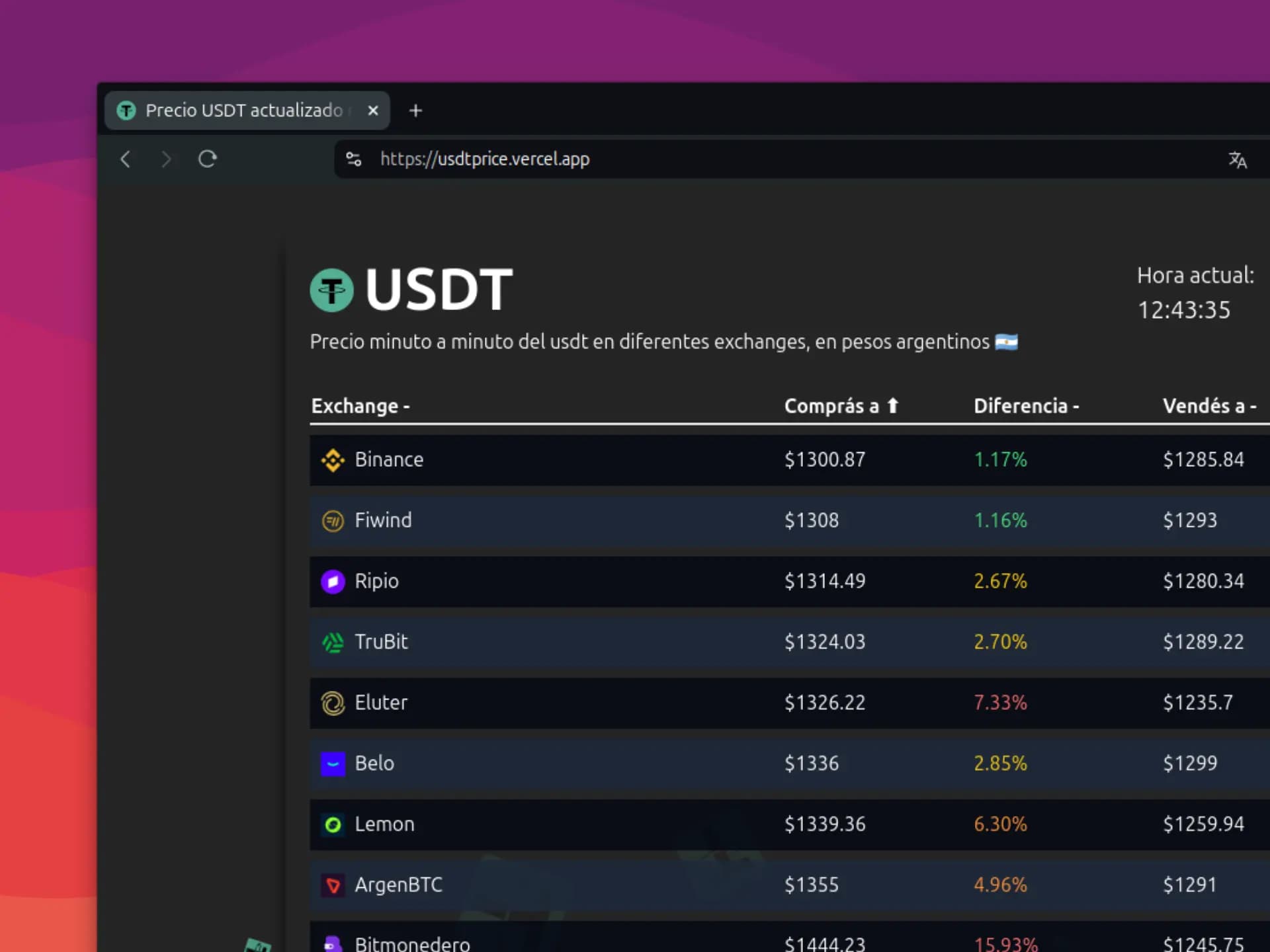Click the Fiwind exchange name

coord(383,520)
